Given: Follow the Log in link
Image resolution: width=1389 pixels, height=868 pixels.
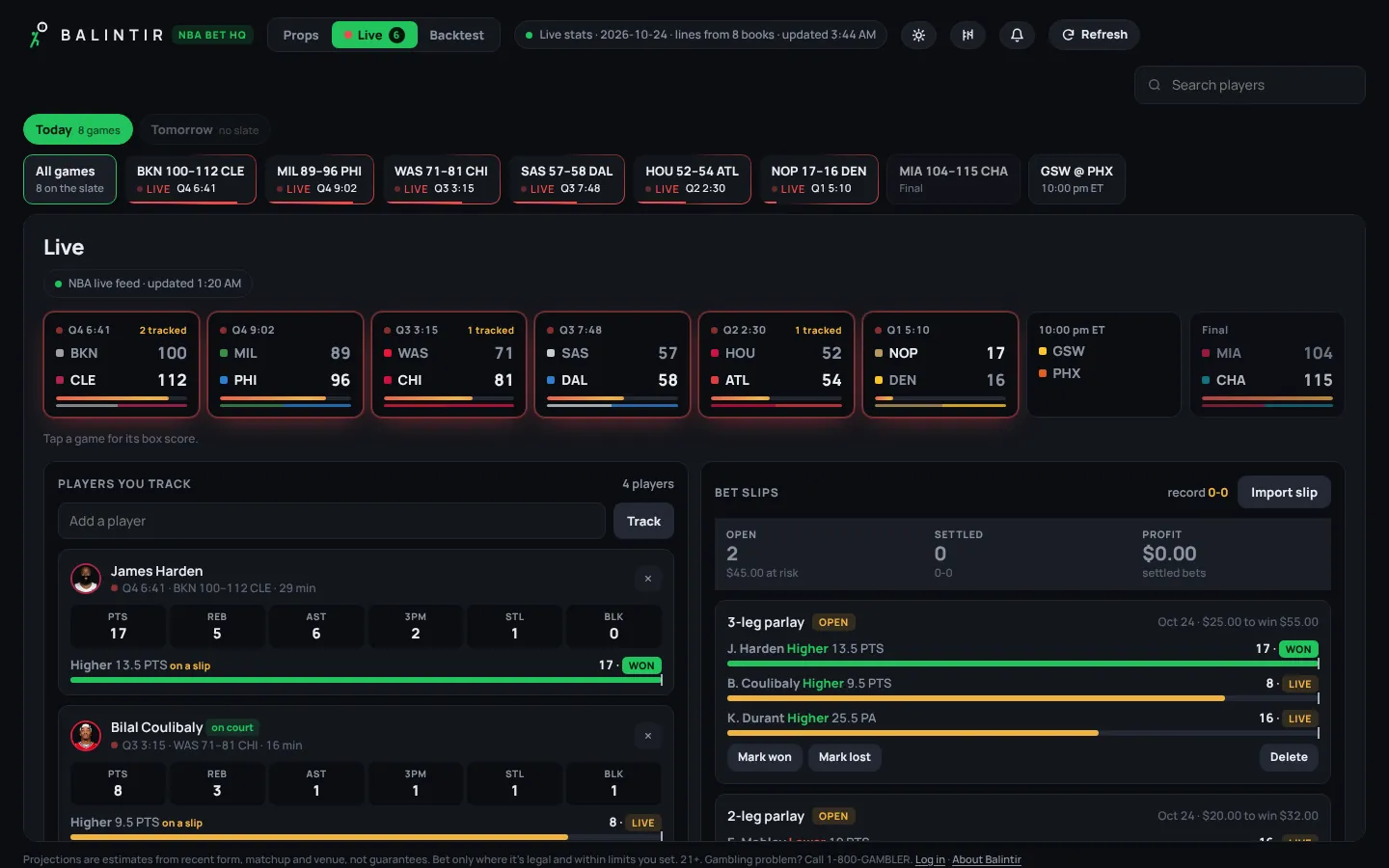Looking at the screenshot, I should pos(930,859).
